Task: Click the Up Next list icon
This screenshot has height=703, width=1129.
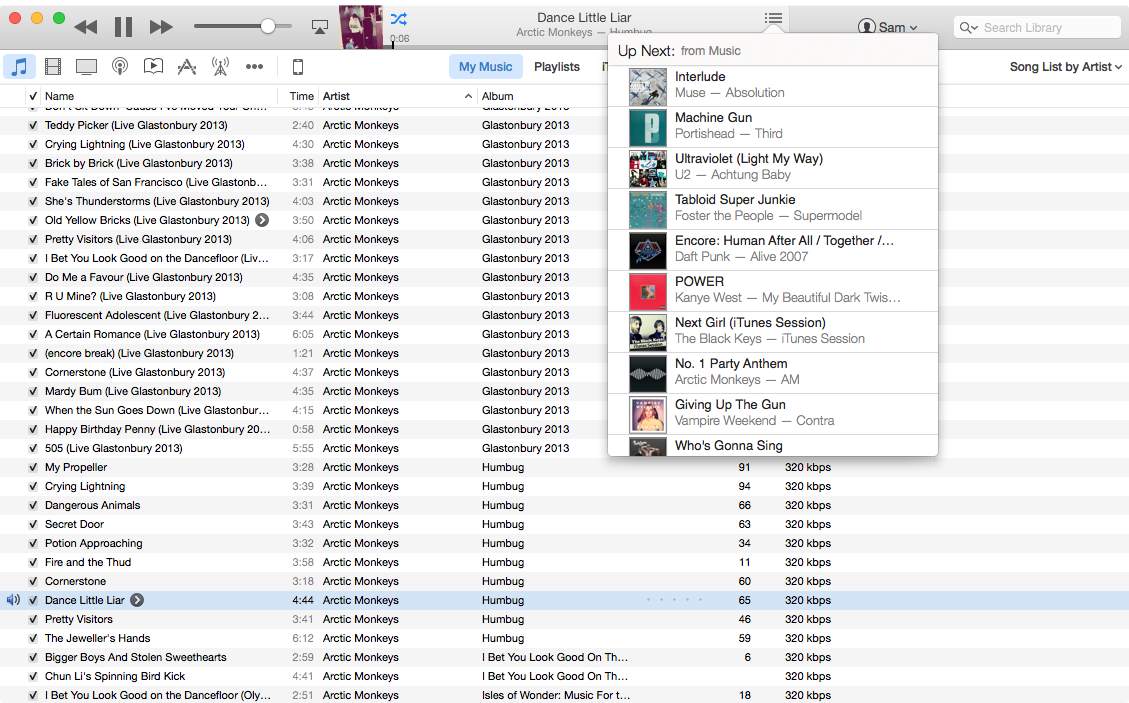Action: 773,18
